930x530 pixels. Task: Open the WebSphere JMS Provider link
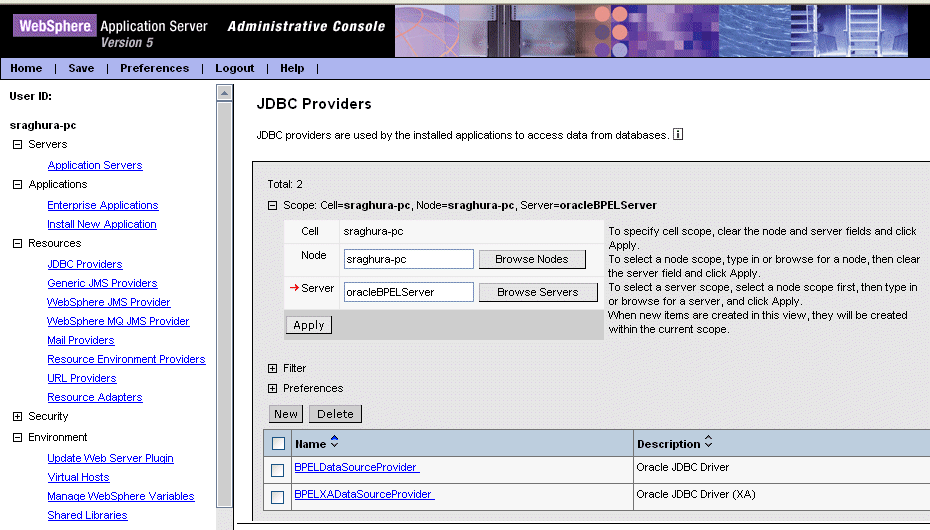tap(109, 302)
